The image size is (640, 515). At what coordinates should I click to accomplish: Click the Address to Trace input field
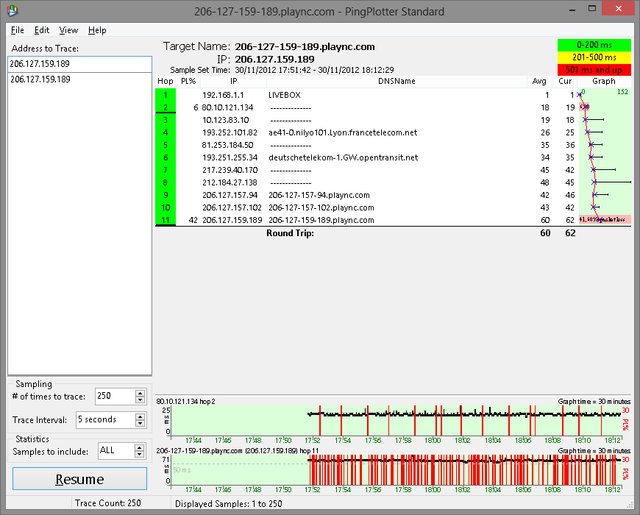78,63
